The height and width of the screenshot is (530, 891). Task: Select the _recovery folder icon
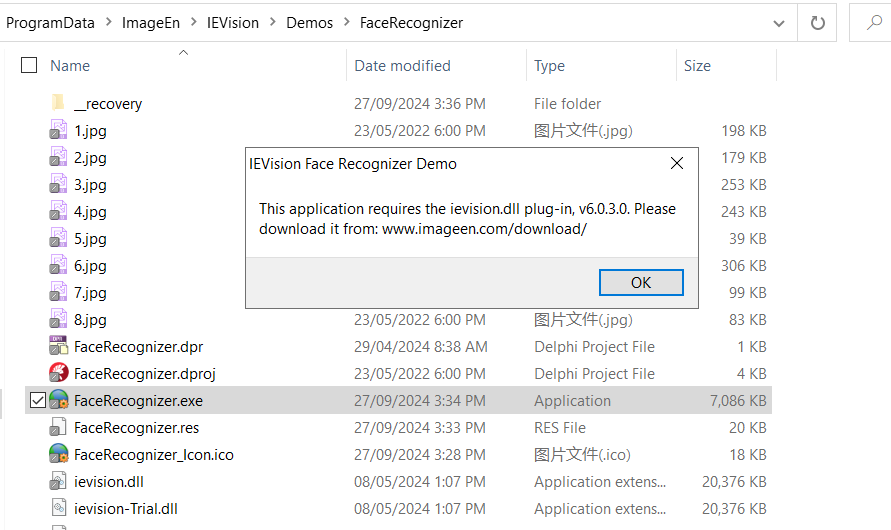[58, 103]
